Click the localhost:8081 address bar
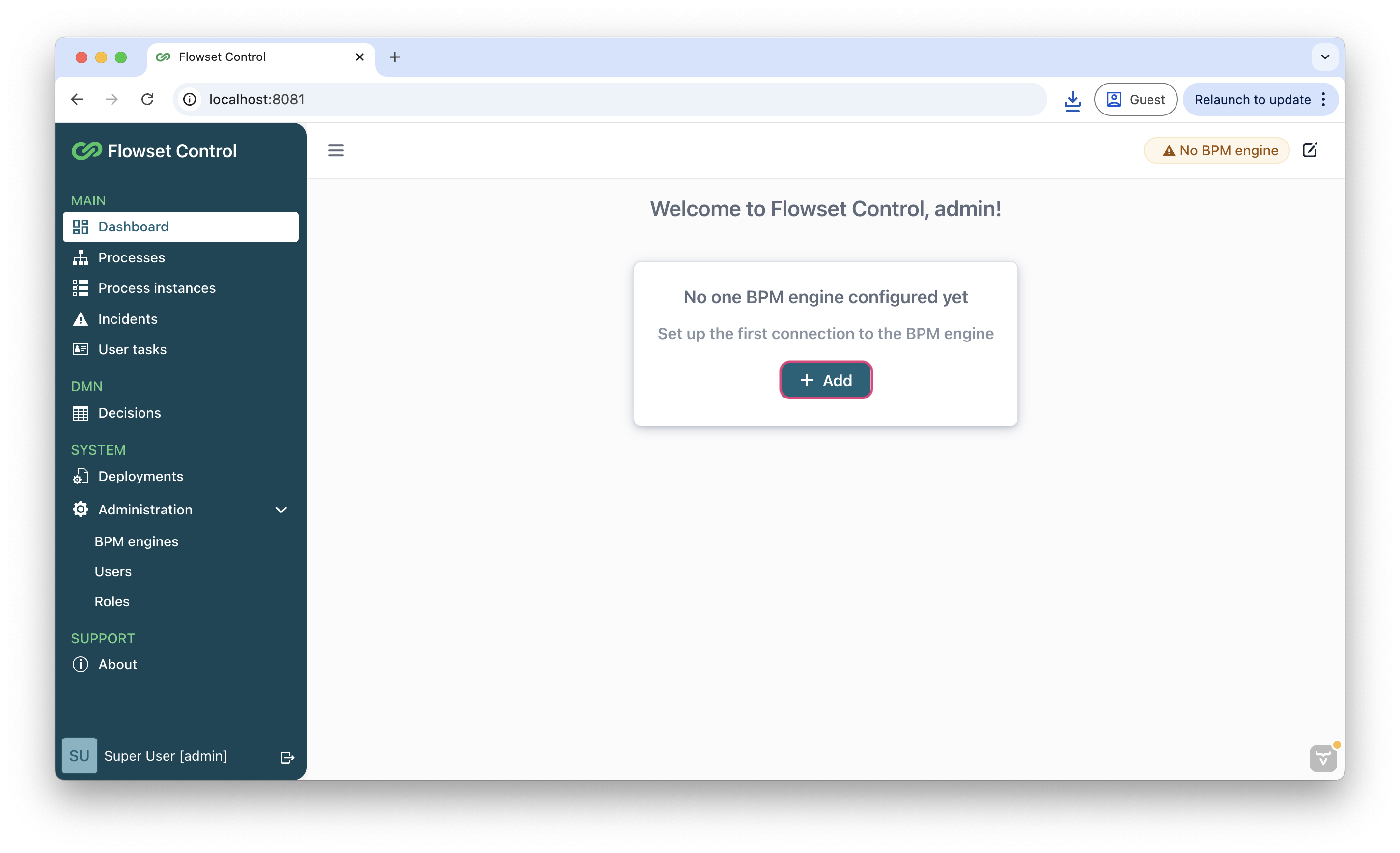 pyautogui.click(x=611, y=99)
